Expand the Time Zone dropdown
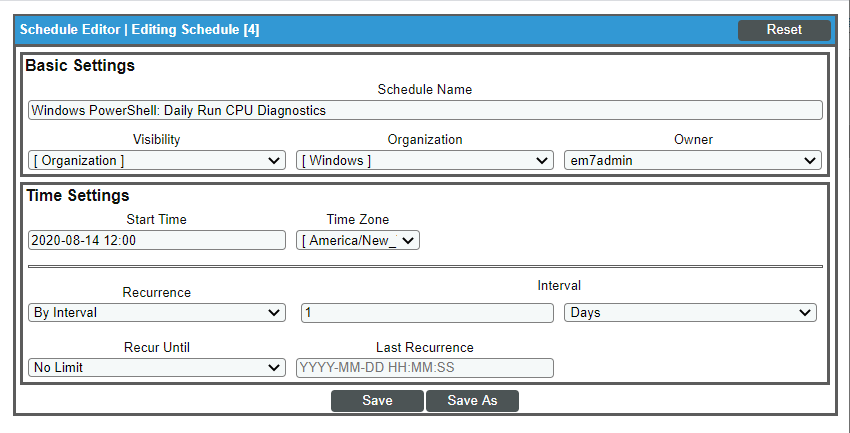Image resolution: width=850 pixels, height=433 pixels. coord(358,240)
